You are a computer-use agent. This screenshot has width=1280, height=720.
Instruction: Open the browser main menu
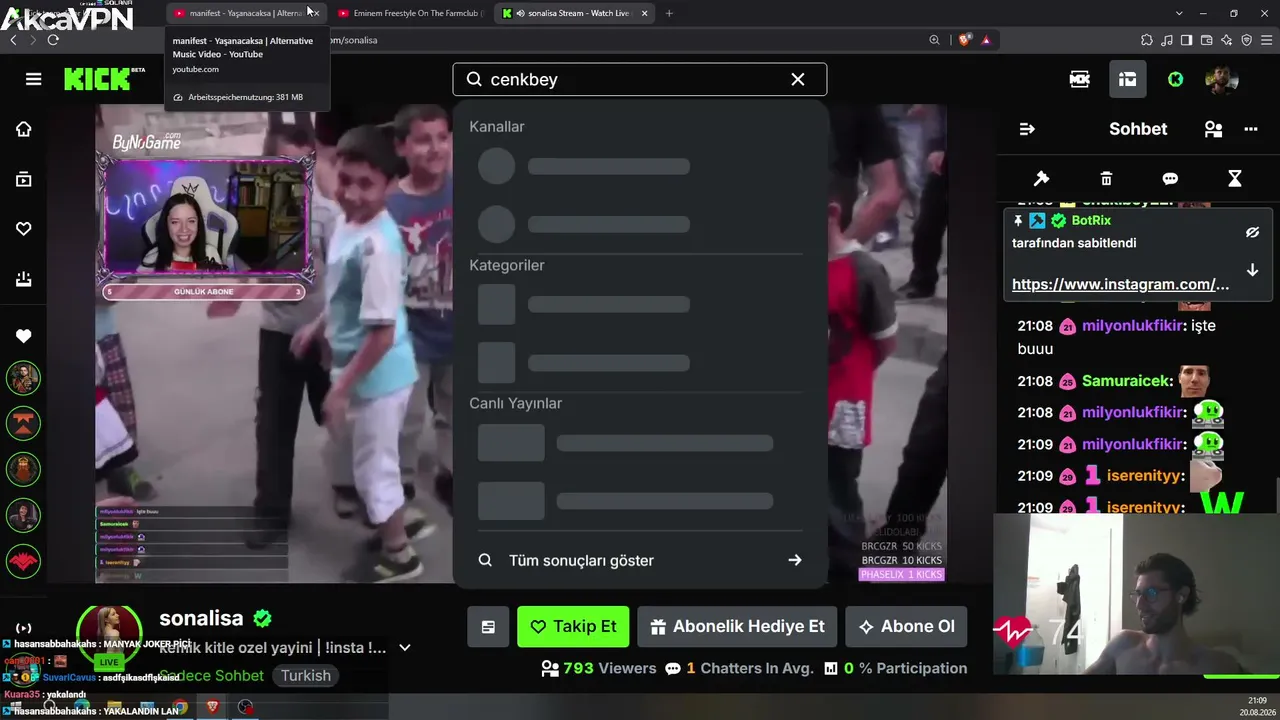click(x=1266, y=40)
